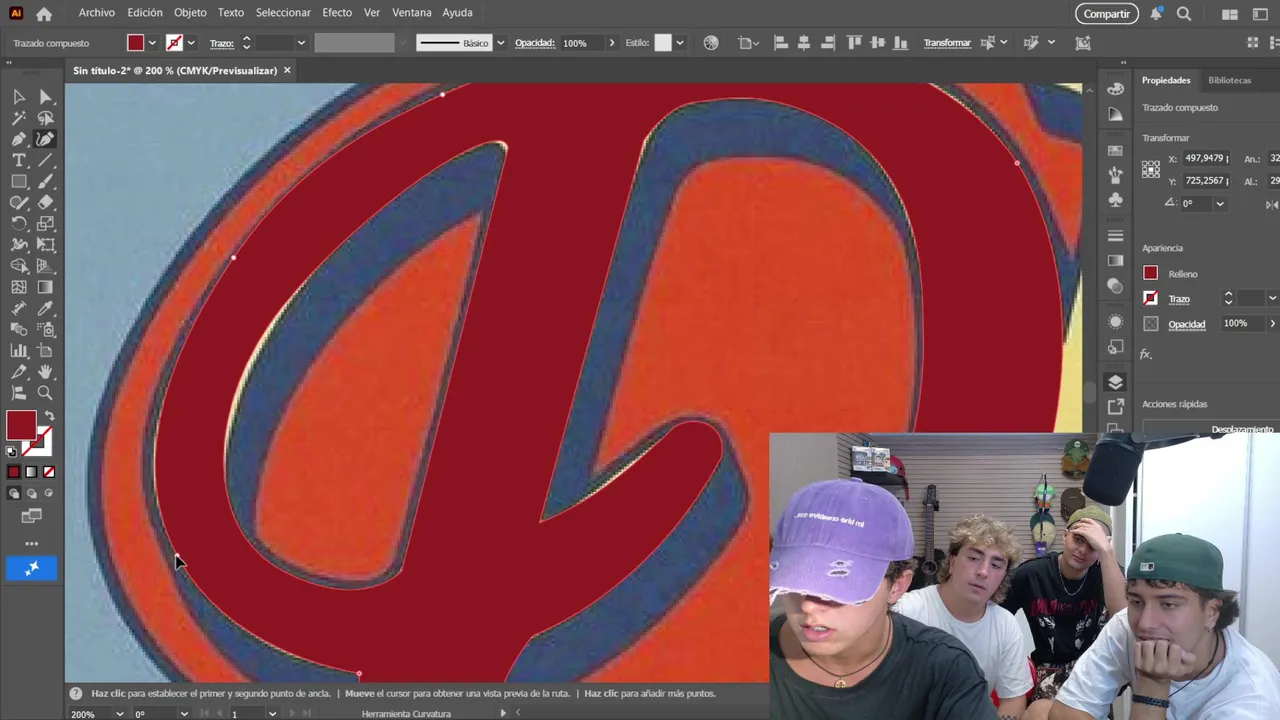Open stroke weight dropdown next to Trazo

300,43
